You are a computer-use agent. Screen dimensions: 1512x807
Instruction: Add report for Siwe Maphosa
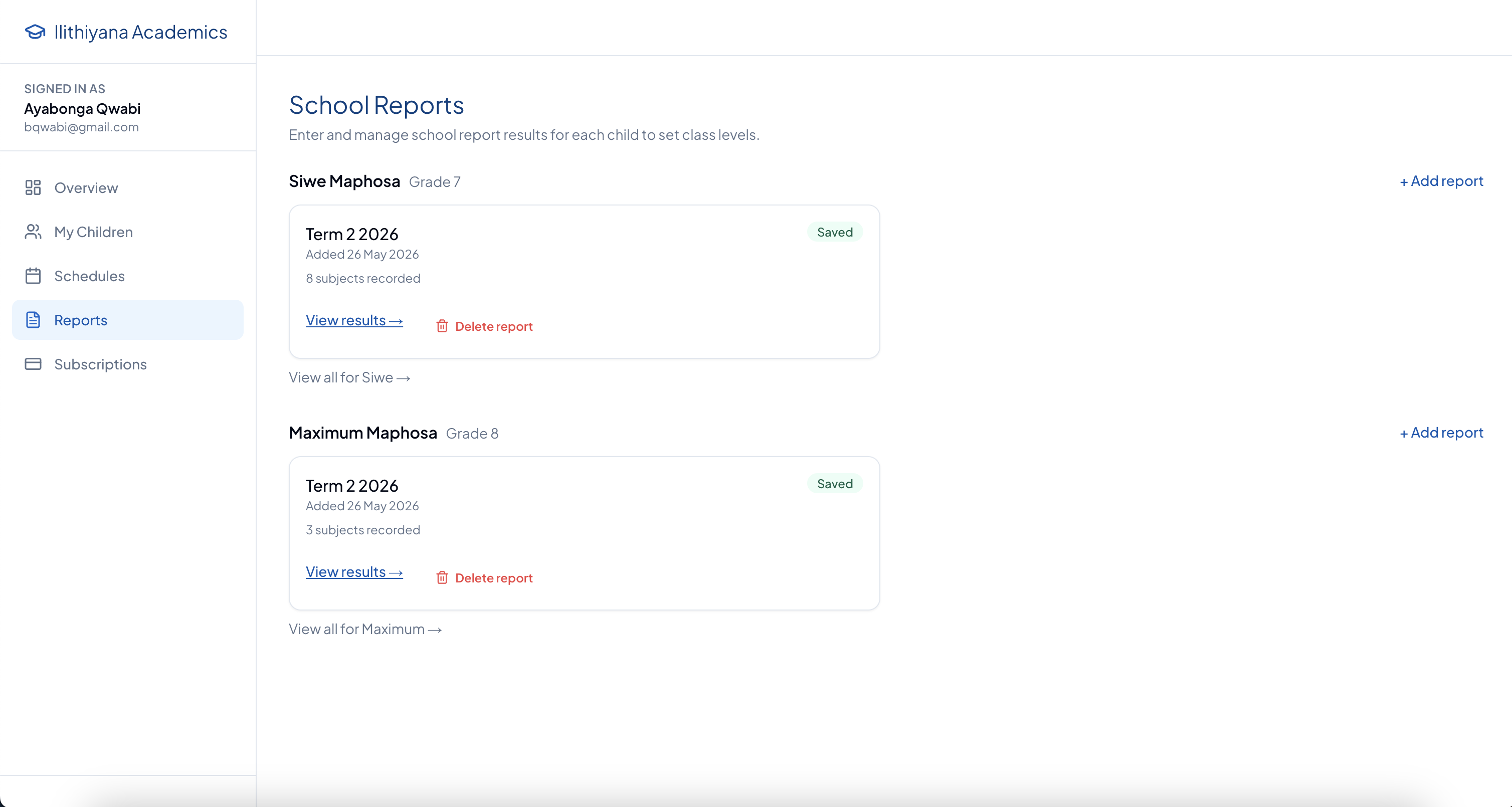click(x=1441, y=181)
